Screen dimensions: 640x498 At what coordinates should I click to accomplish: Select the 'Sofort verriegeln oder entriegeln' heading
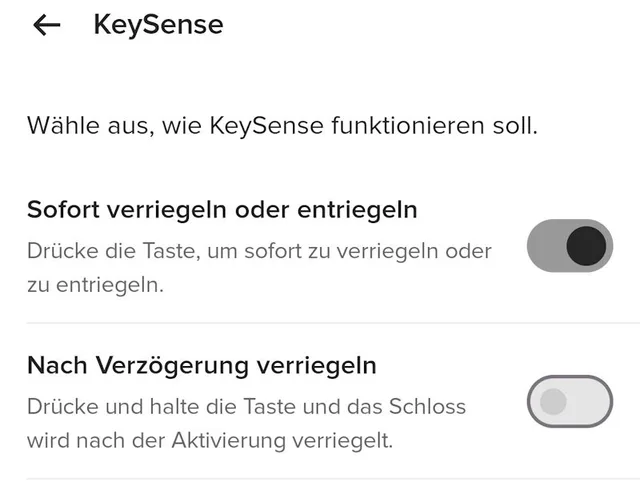(222, 210)
